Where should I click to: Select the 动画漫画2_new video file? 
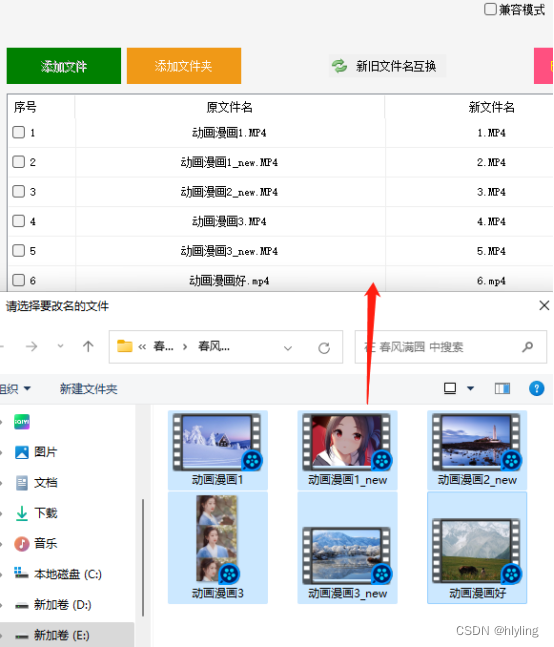(x=477, y=449)
